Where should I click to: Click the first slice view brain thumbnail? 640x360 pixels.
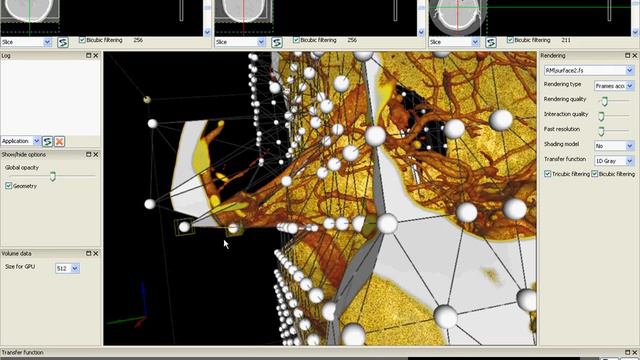(29, 11)
